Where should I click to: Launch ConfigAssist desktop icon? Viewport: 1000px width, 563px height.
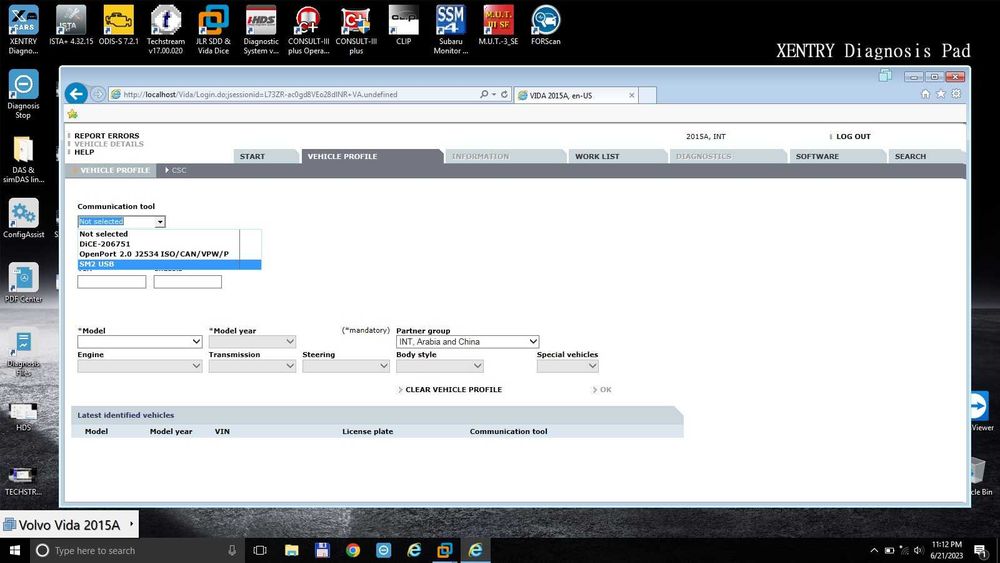click(24, 219)
